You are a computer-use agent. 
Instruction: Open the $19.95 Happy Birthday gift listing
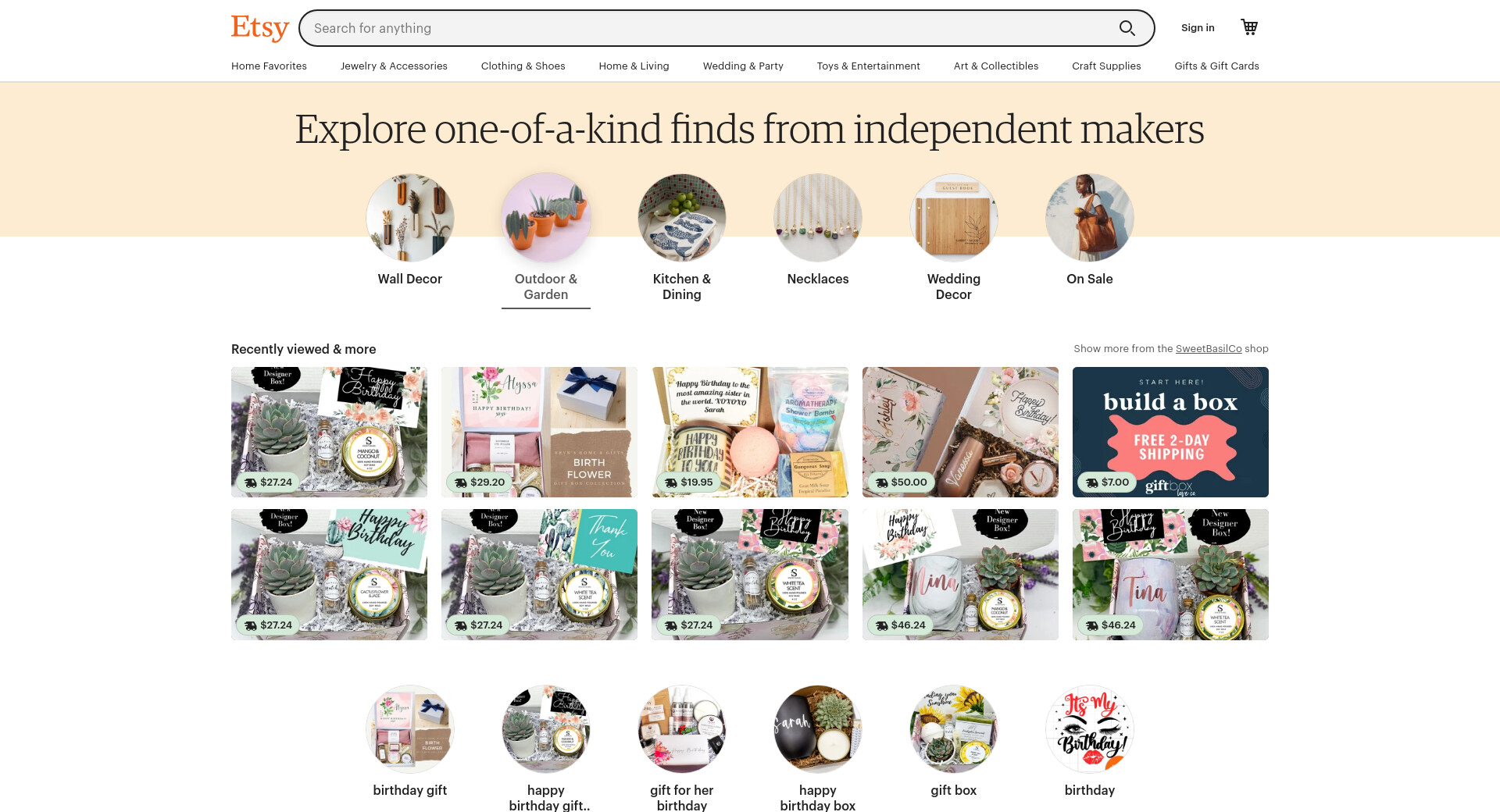point(750,432)
